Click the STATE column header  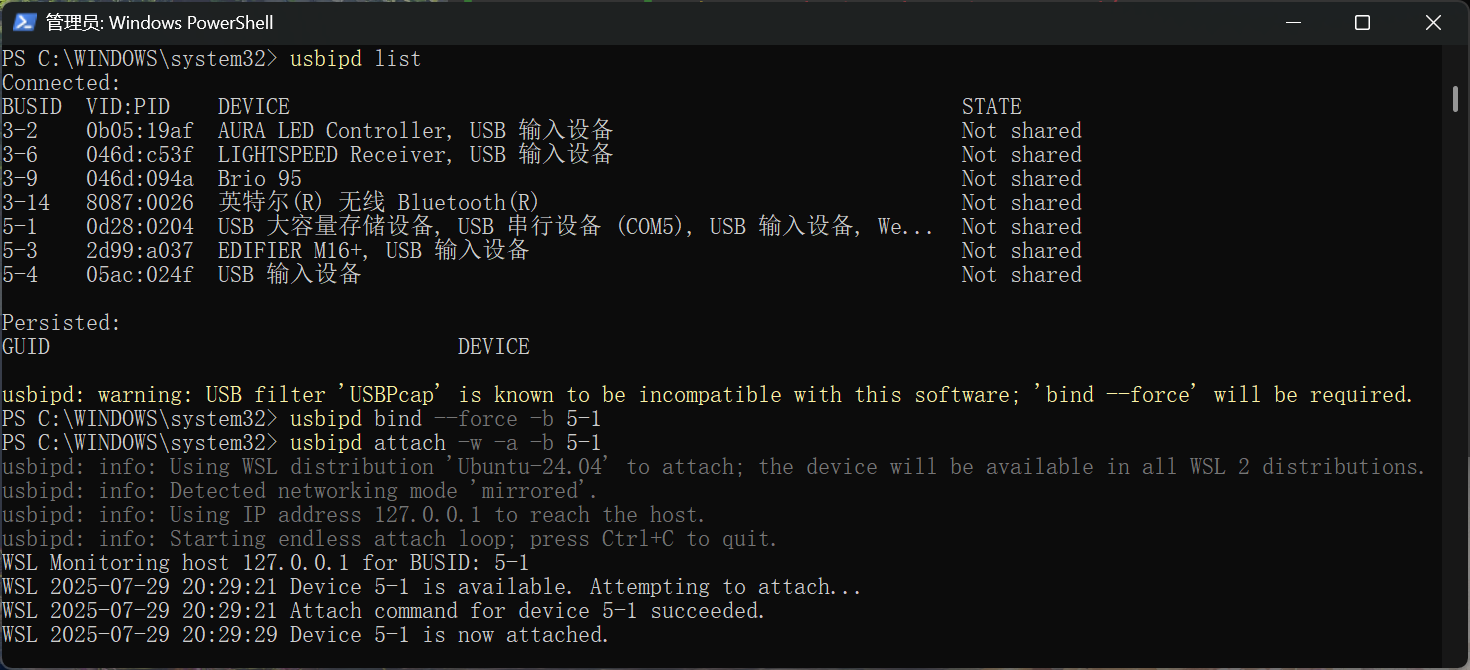point(992,107)
